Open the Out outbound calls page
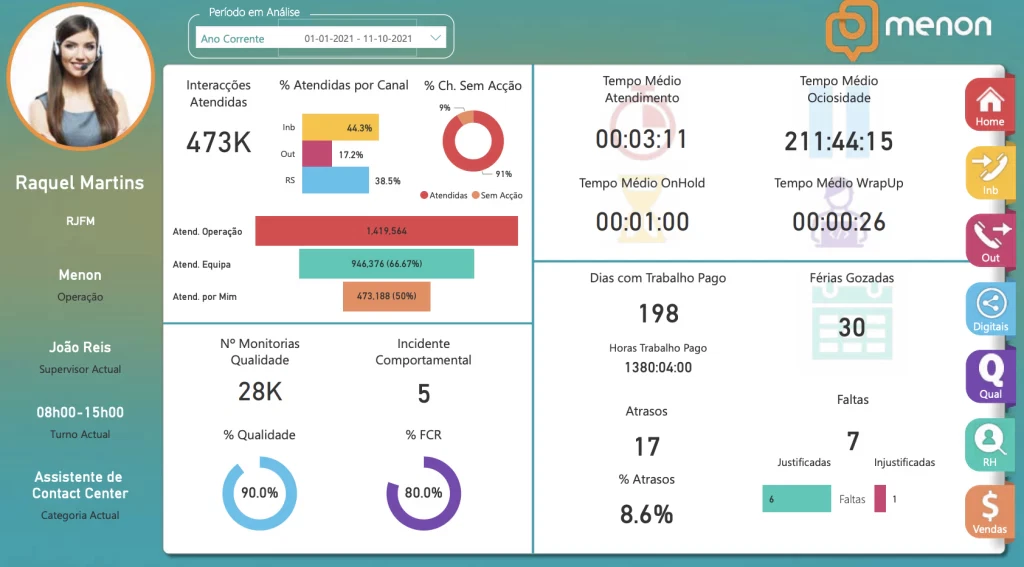This screenshot has width=1024, height=567. (x=989, y=240)
